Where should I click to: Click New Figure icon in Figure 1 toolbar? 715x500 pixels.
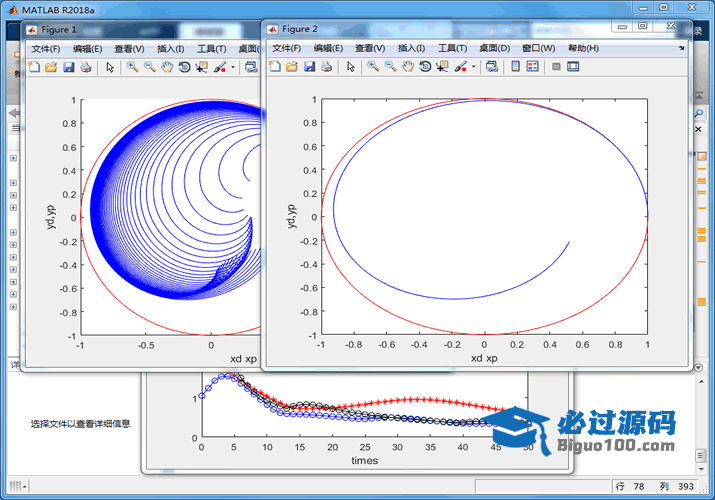[x=34, y=67]
